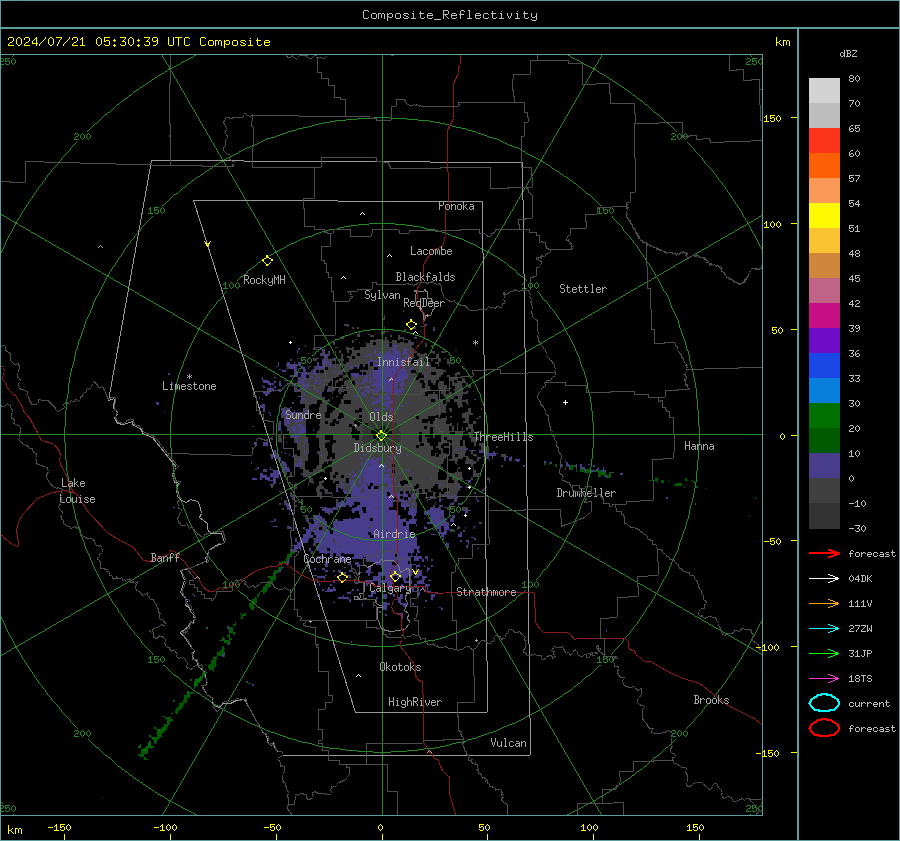The image size is (900, 841).
Task: Select the orange 111V arrow icon
Action: 824,603
